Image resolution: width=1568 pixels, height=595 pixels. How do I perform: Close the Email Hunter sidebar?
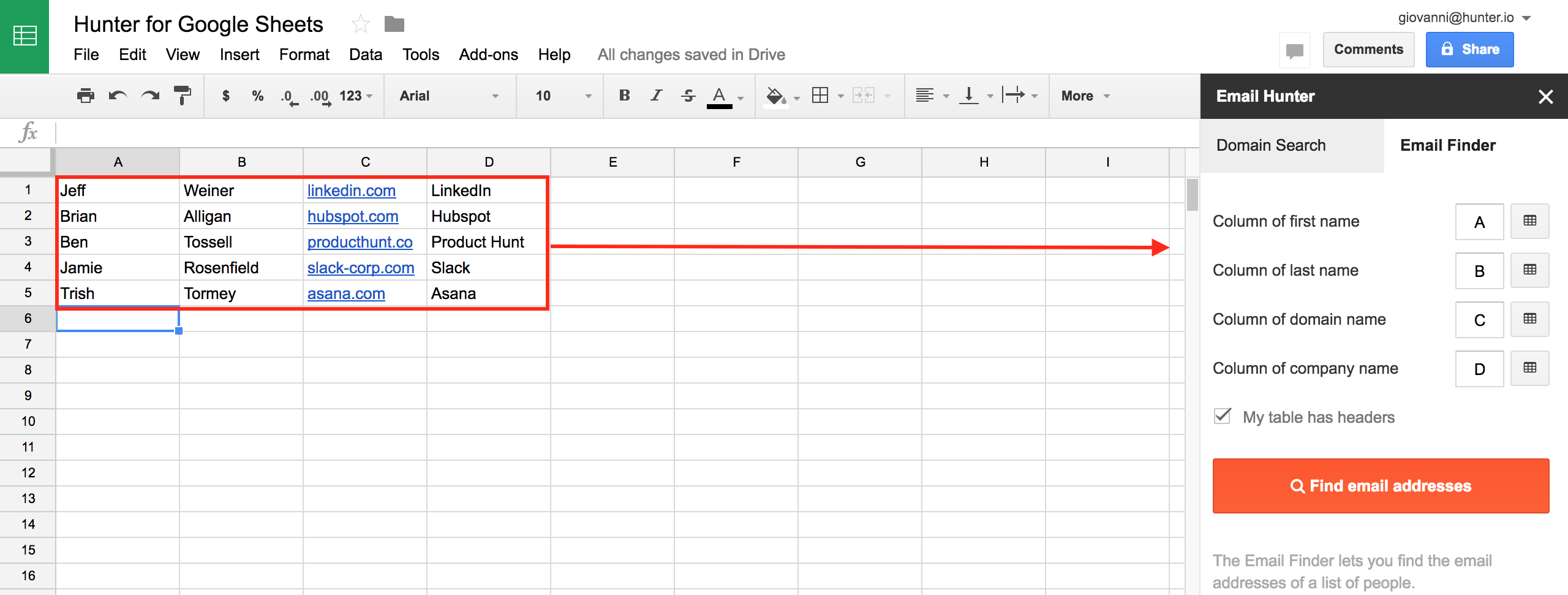(1546, 97)
